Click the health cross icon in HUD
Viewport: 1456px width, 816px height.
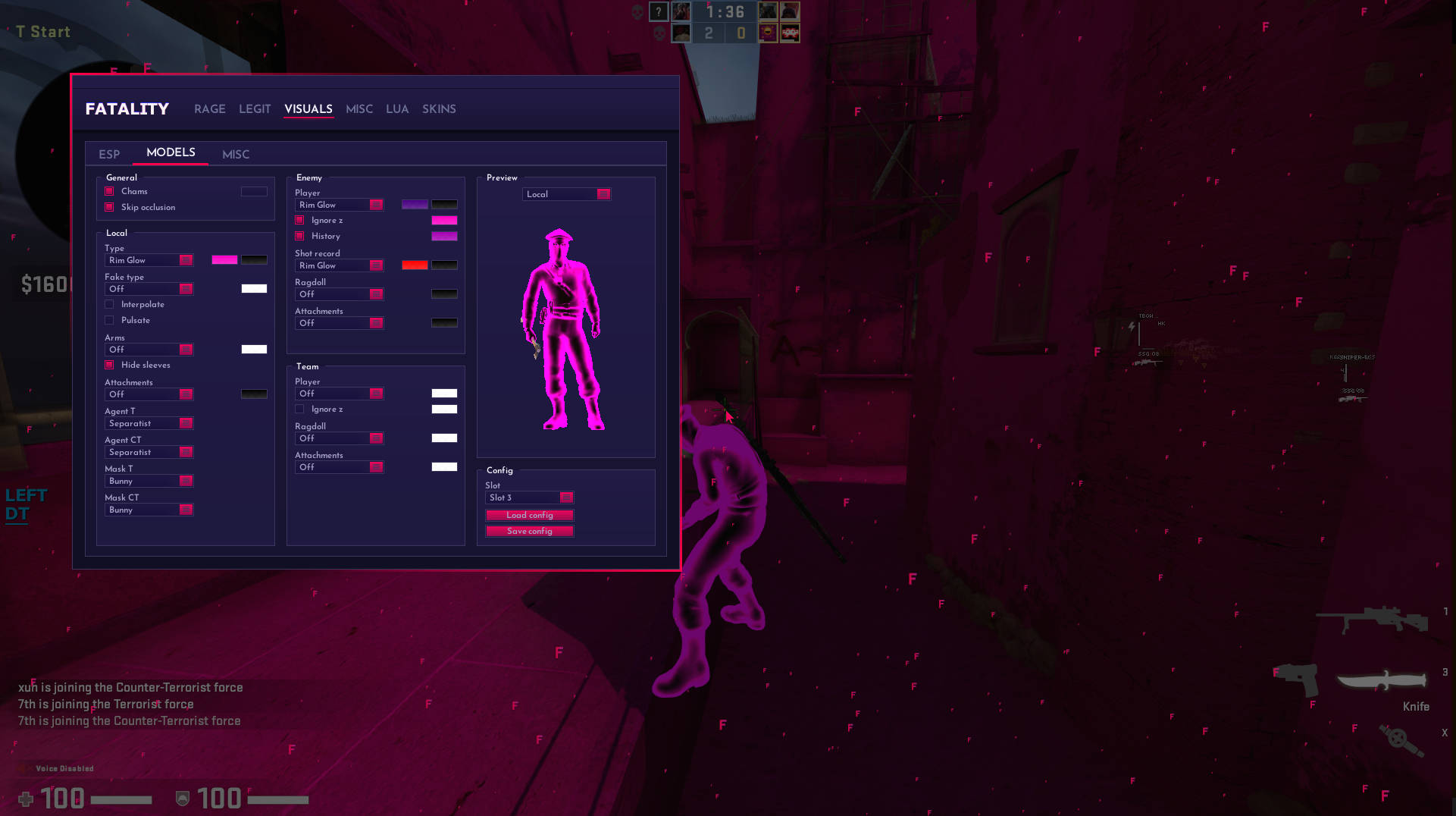(26, 799)
